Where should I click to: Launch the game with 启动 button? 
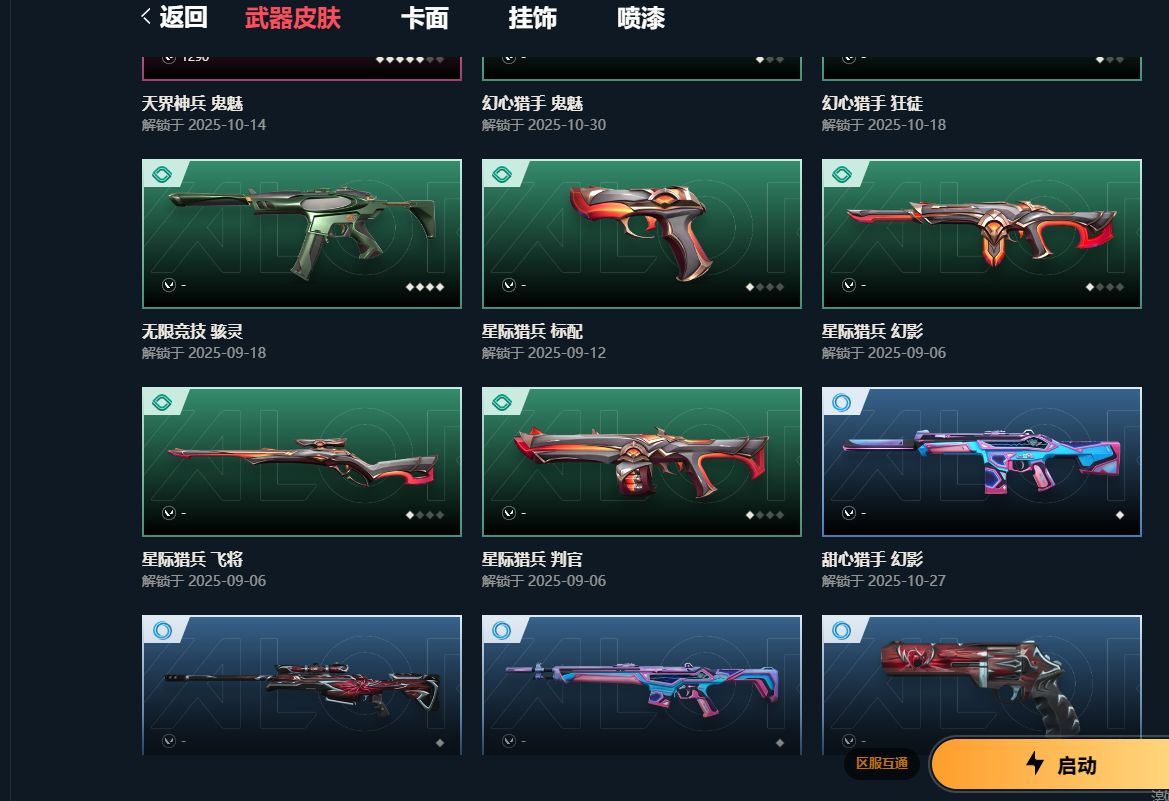pyautogui.click(x=1050, y=764)
